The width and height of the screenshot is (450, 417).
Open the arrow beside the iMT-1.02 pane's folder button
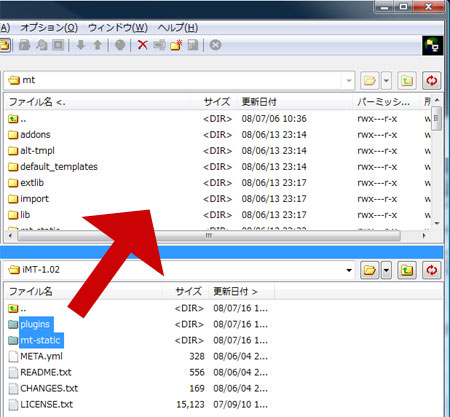pos(386,270)
